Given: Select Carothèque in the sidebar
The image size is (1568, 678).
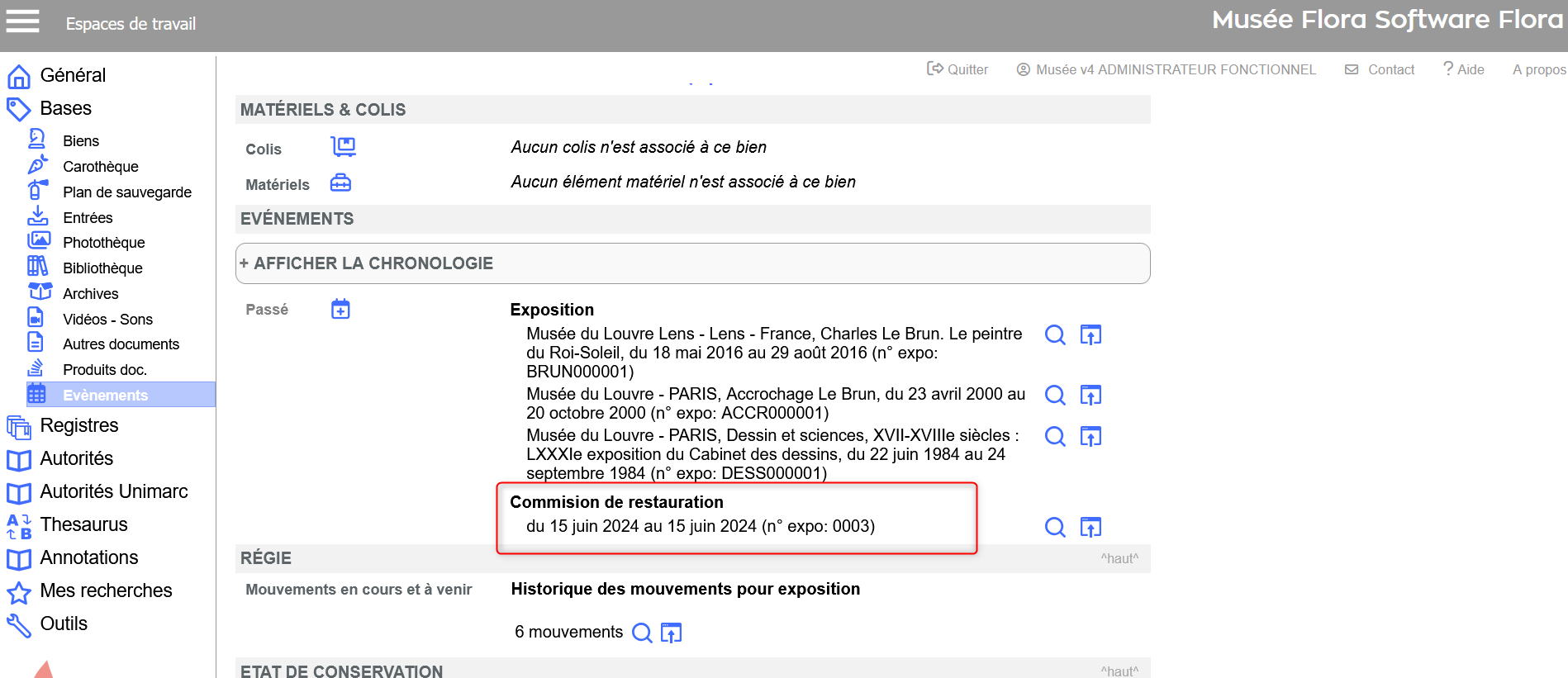Looking at the screenshot, I should pos(101,167).
